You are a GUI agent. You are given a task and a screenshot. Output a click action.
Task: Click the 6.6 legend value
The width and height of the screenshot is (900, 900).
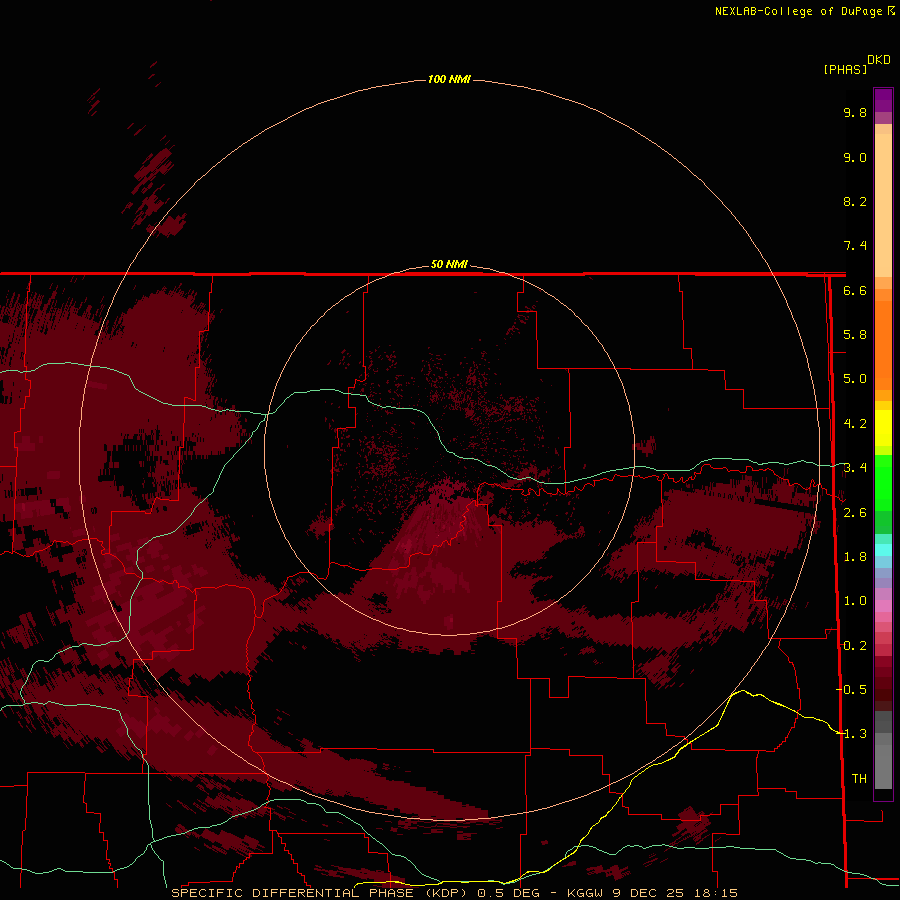[855, 290]
